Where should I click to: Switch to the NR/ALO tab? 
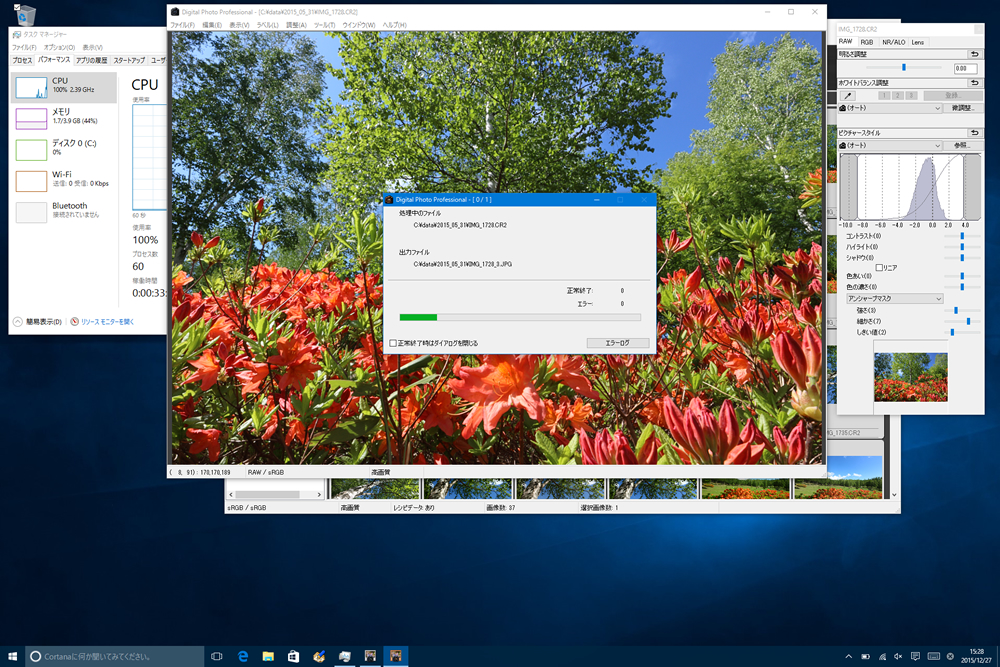(x=893, y=42)
